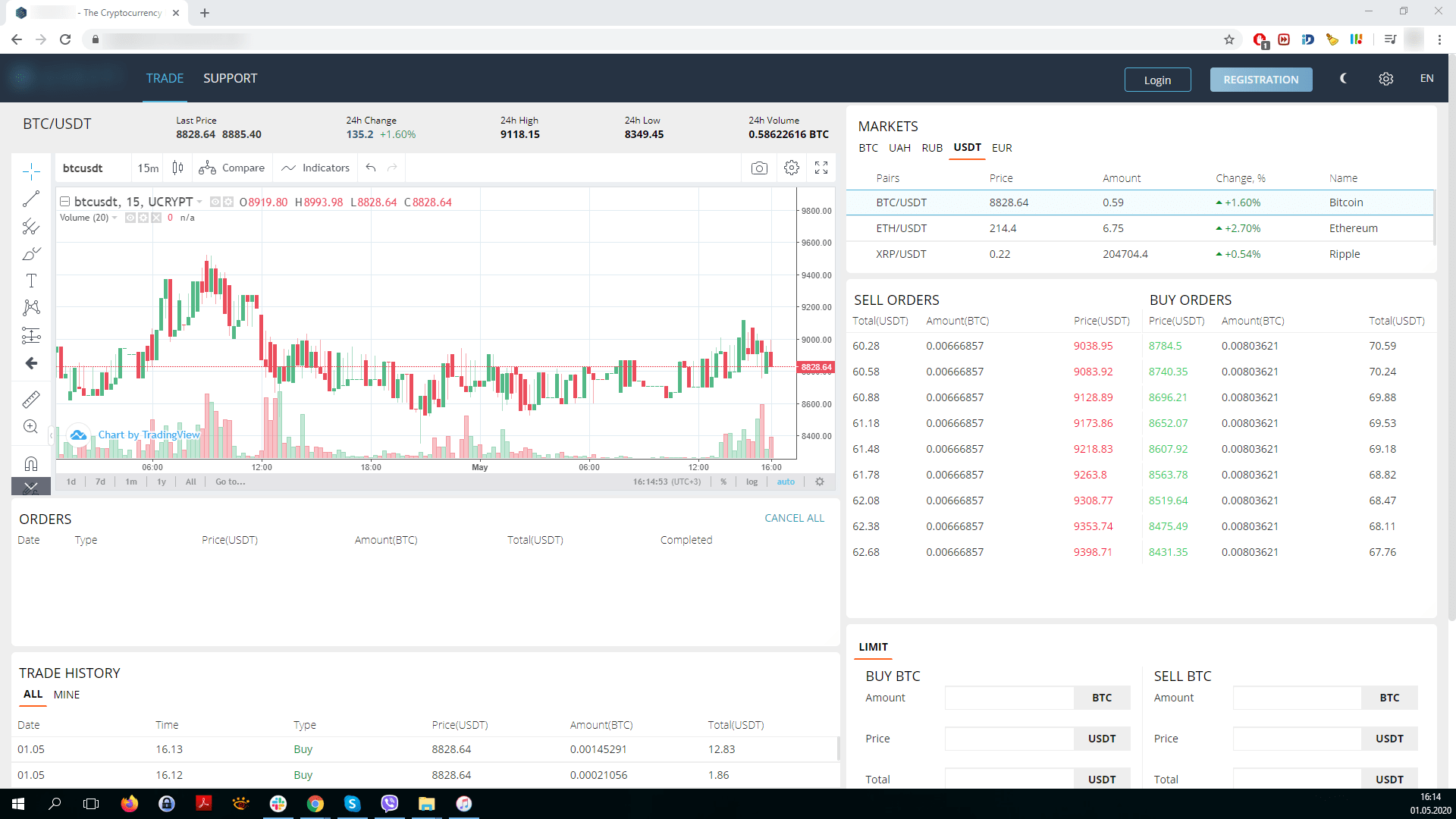Select the zoom in tool
Image resolution: width=1456 pixels, height=819 pixels.
click(31, 427)
